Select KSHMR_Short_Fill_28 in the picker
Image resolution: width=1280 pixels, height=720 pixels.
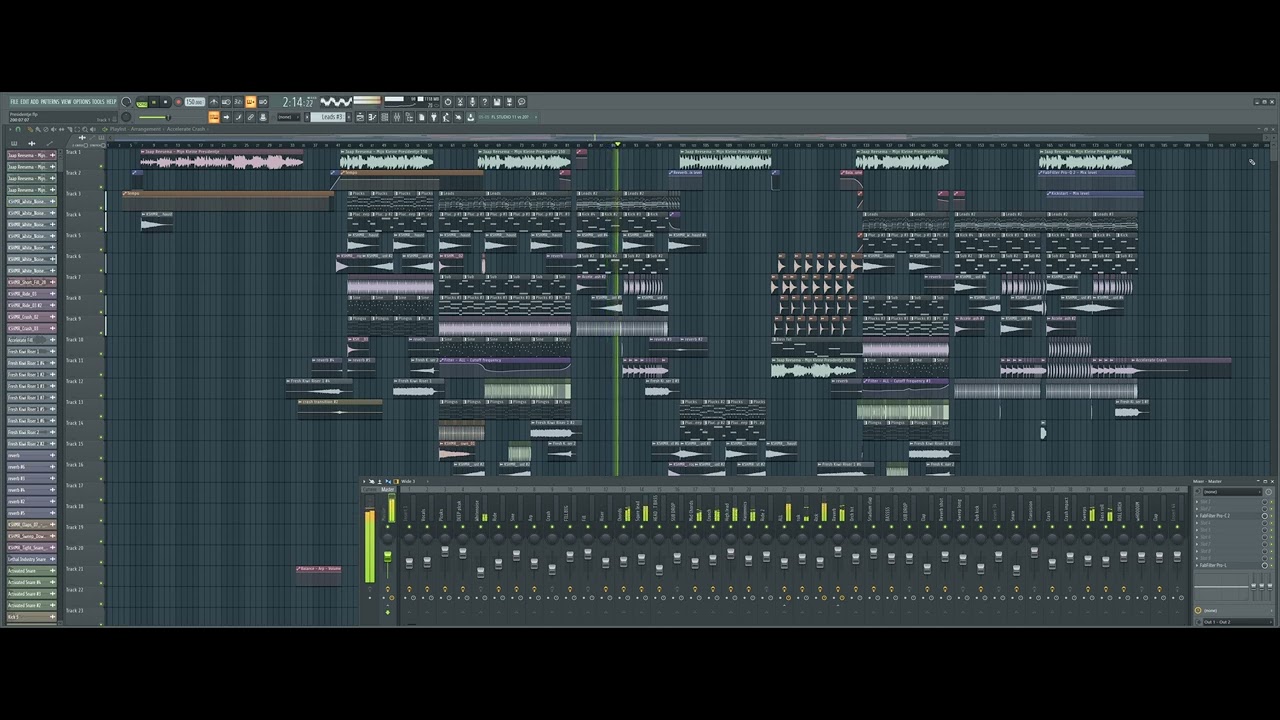tap(31, 282)
